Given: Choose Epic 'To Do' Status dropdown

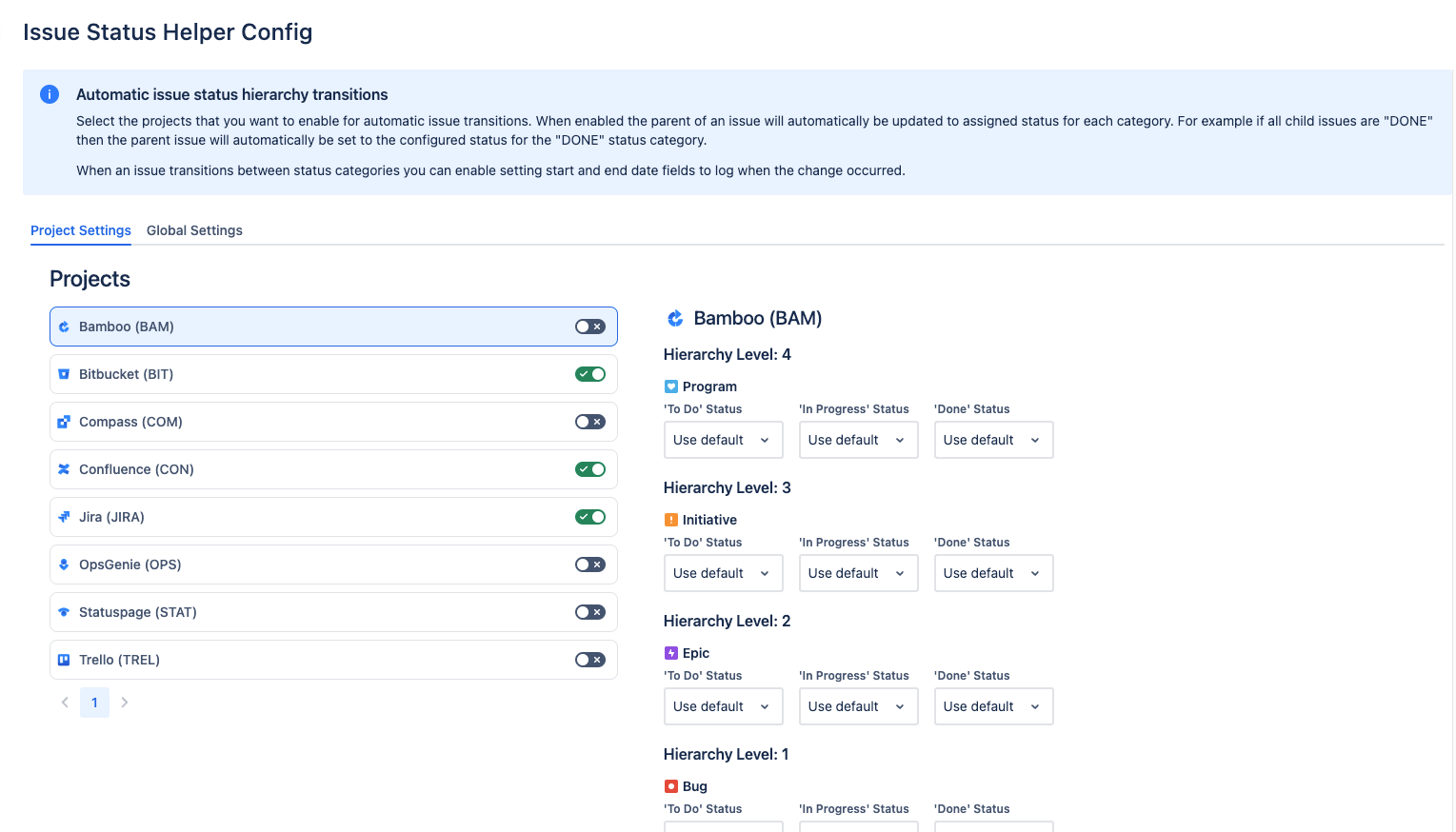Looking at the screenshot, I should 723,706.
